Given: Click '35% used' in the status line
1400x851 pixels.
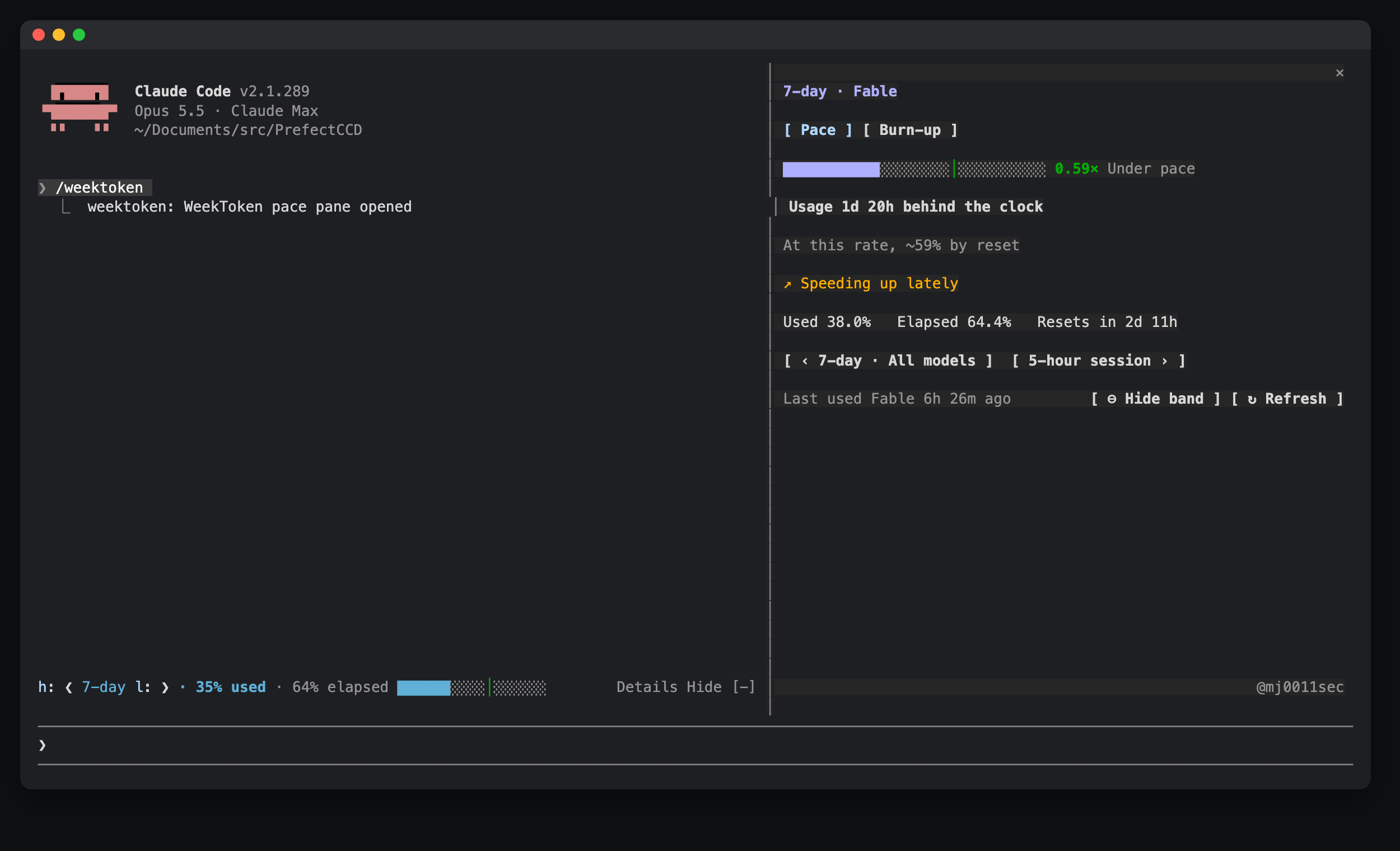Looking at the screenshot, I should [231, 688].
